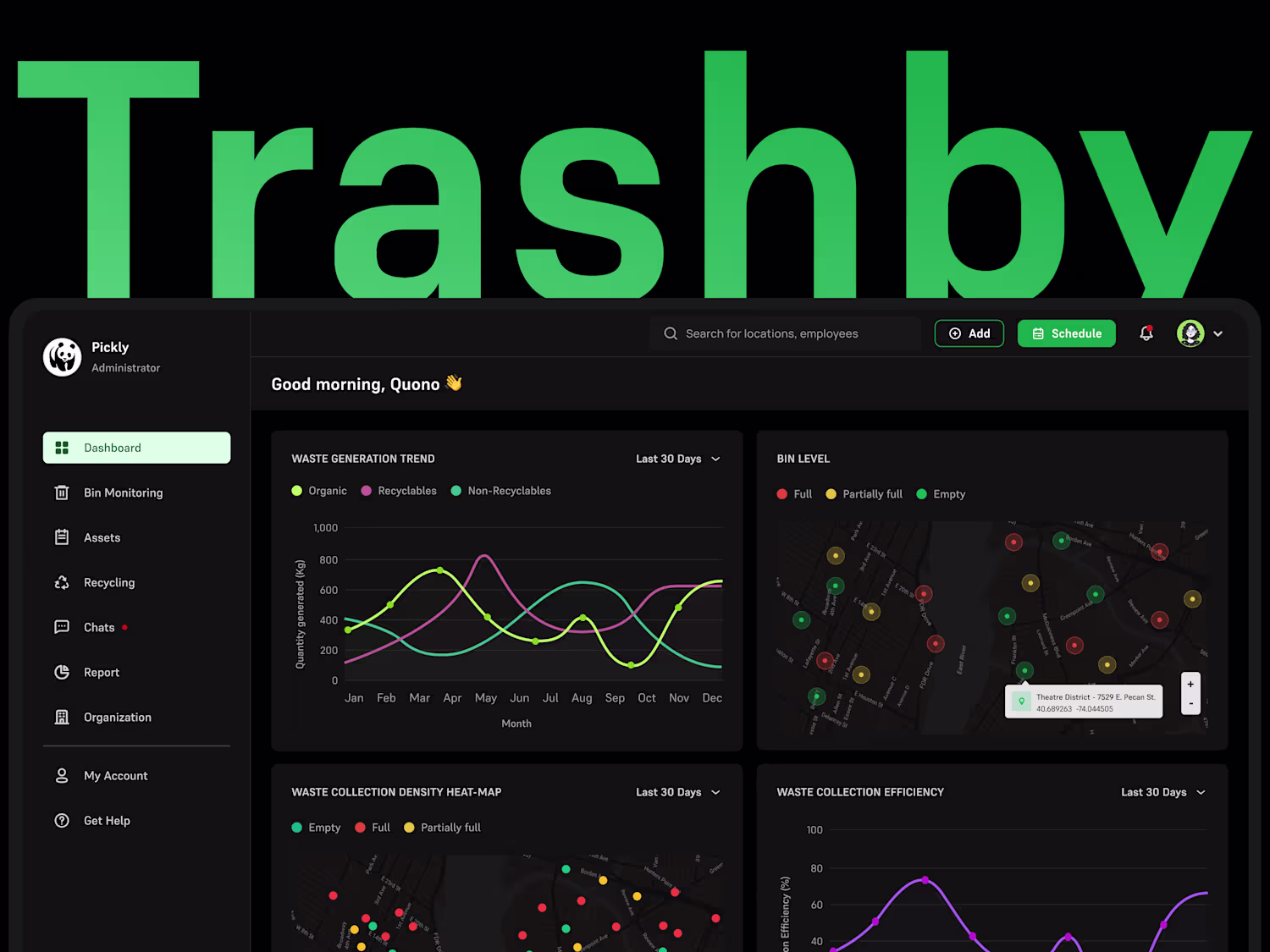
Task: Open the Dashboard menu item
Action: [x=136, y=448]
